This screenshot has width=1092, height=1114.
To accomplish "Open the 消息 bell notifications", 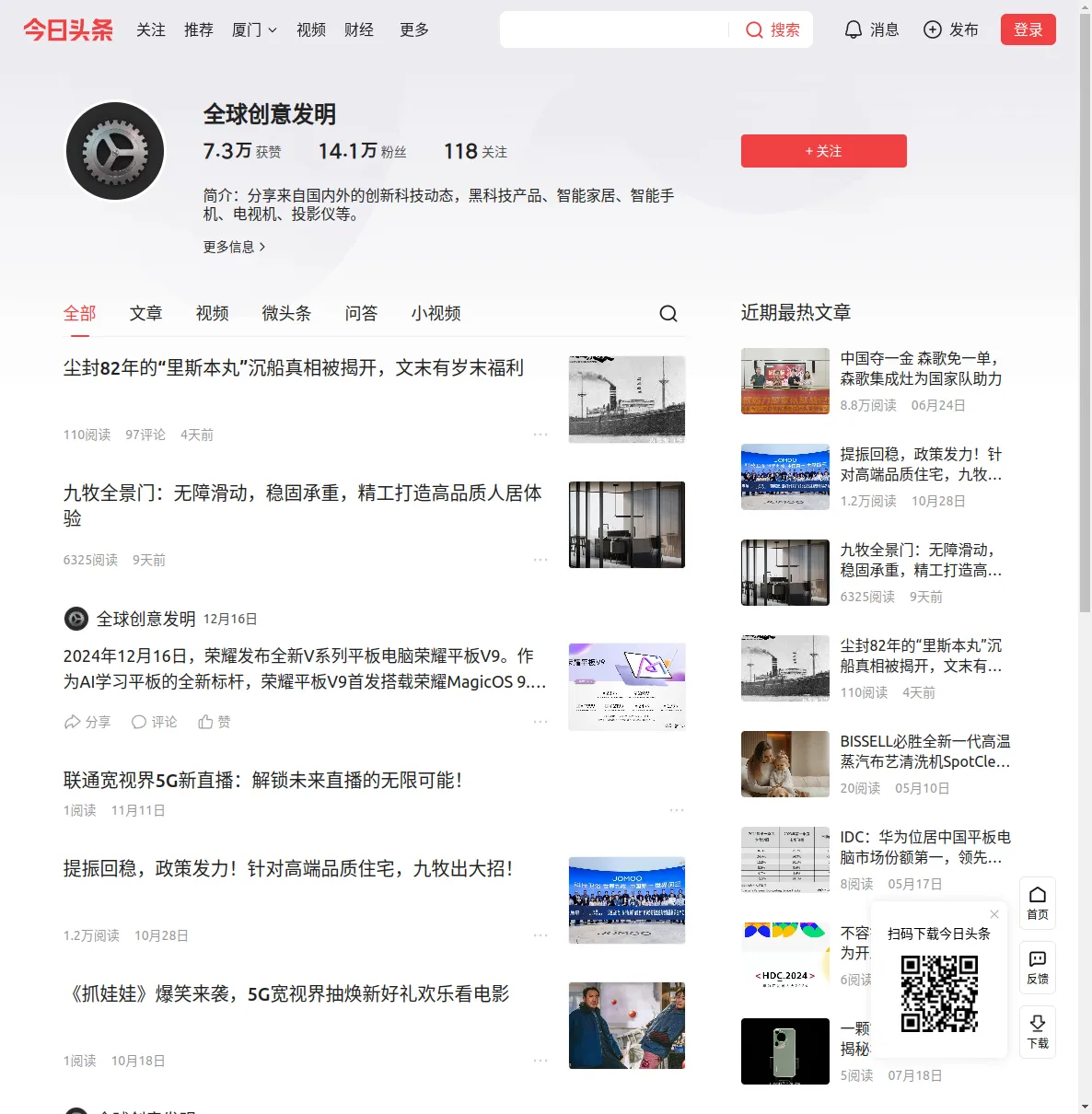I will click(x=871, y=29).
